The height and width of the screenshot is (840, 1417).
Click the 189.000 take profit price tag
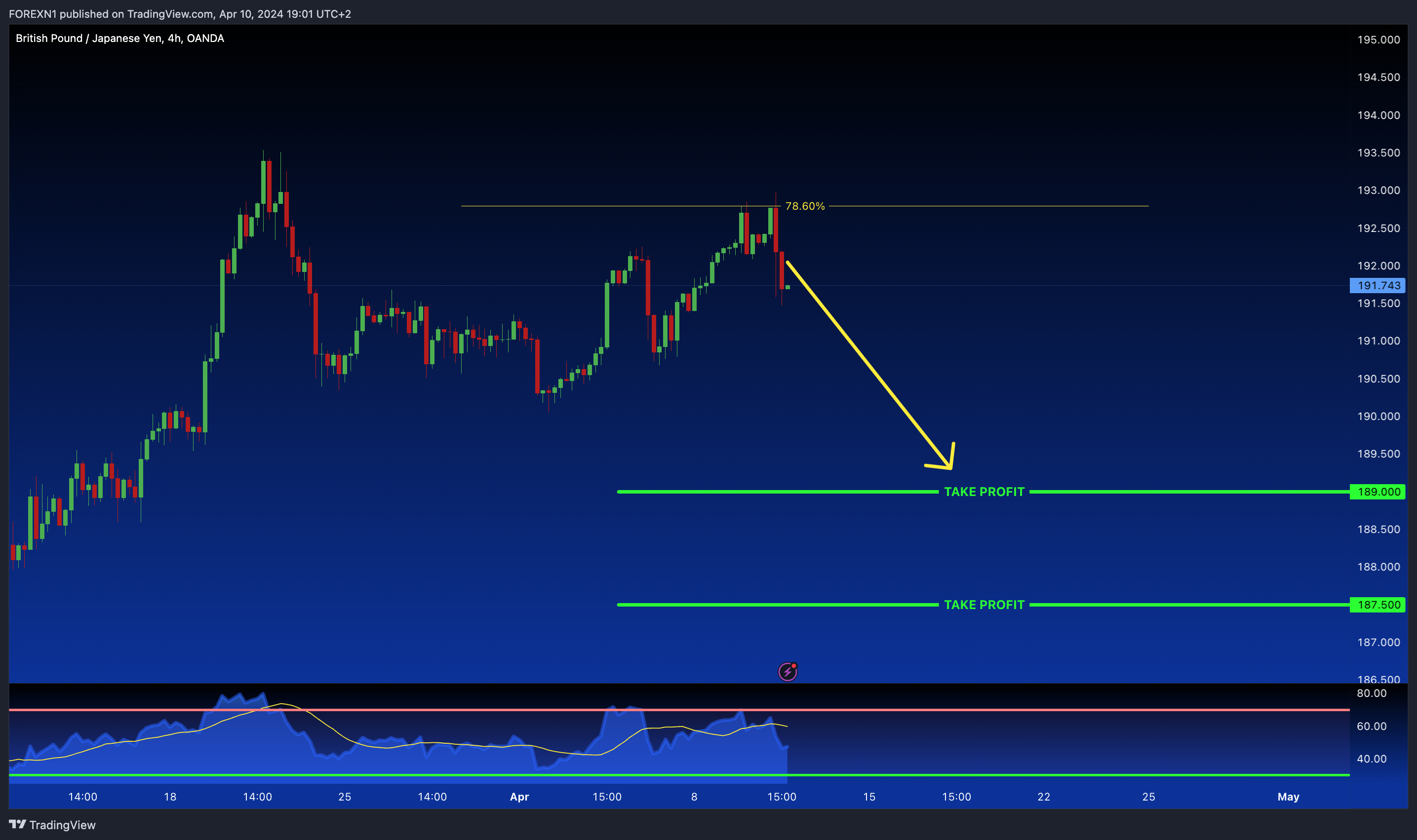coord(1378,492)
